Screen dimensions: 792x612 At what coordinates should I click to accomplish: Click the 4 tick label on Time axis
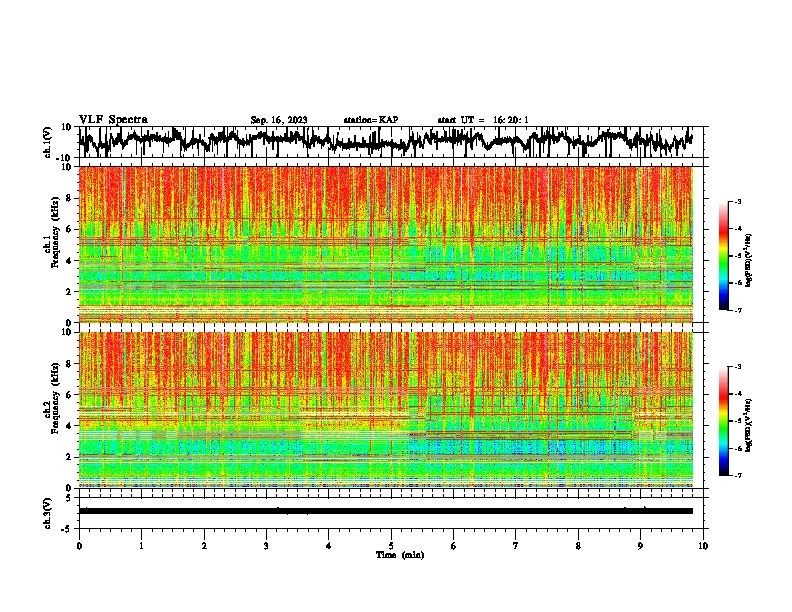point(329,546)
